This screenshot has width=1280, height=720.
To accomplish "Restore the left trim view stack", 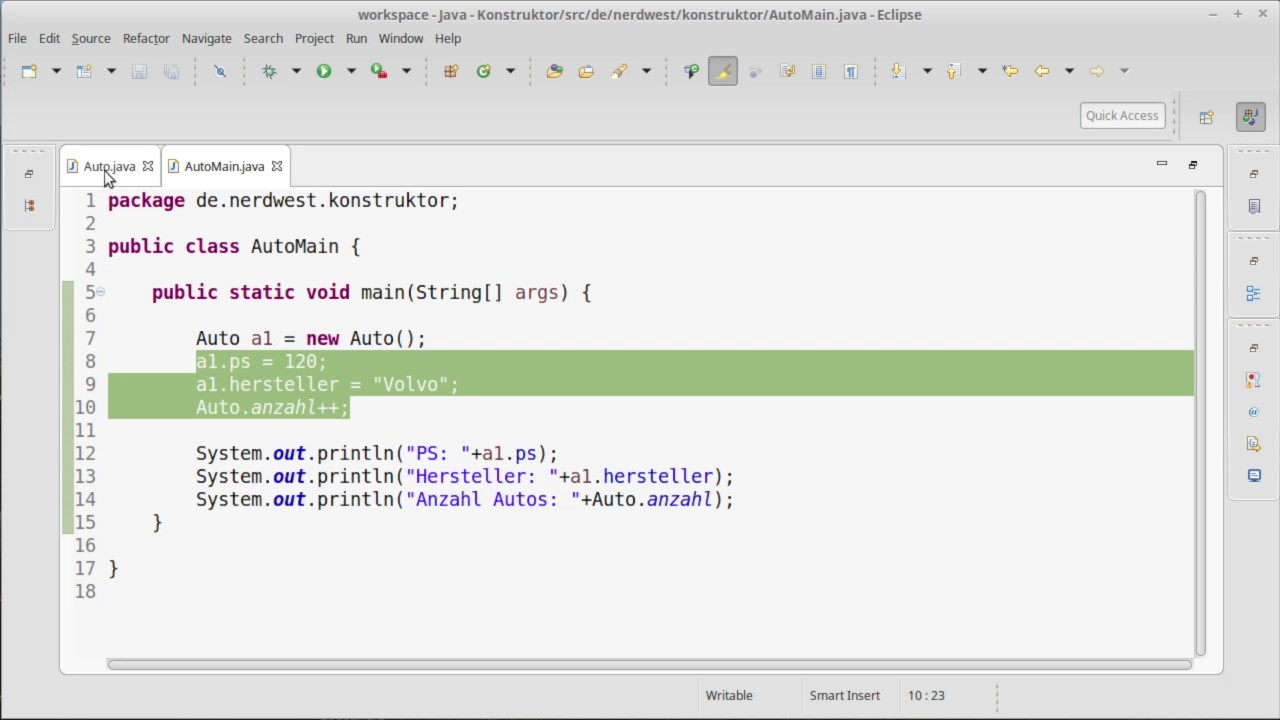I will pyautogui.click(x=29, y=173).
